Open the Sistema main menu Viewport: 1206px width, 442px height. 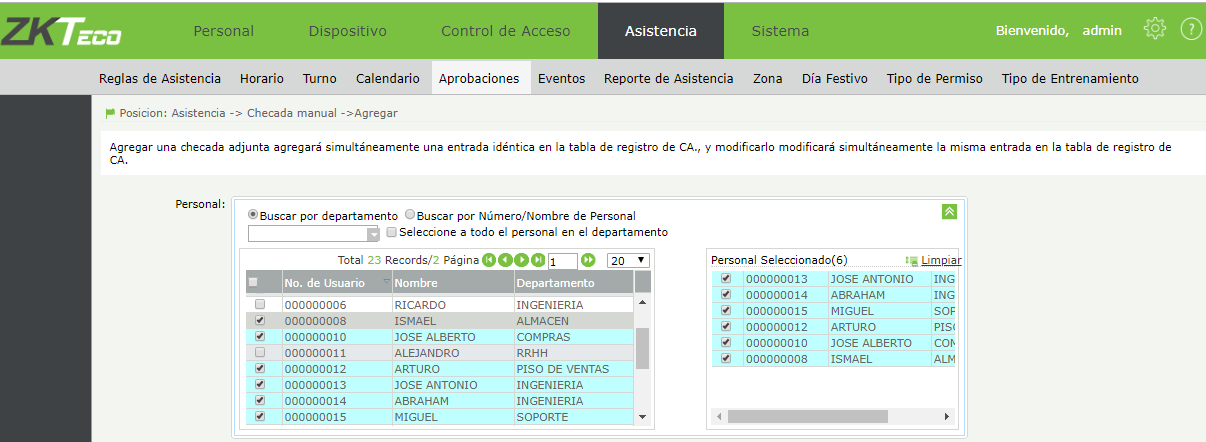[x=780, y=31]
